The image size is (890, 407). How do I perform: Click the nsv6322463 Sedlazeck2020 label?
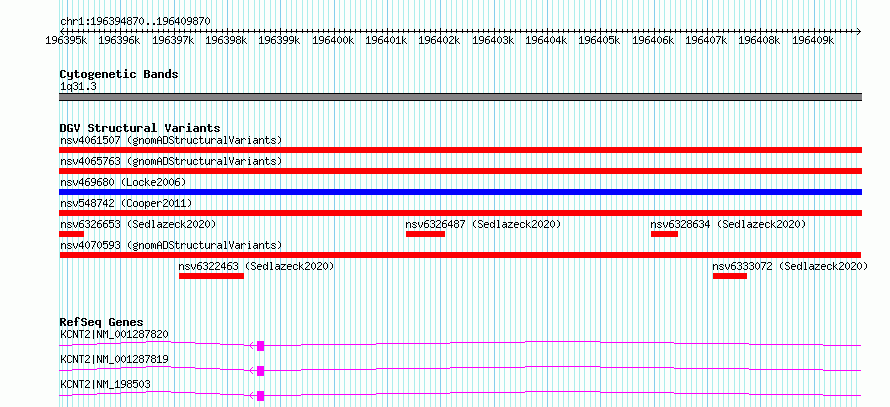(x=256, y=266)
